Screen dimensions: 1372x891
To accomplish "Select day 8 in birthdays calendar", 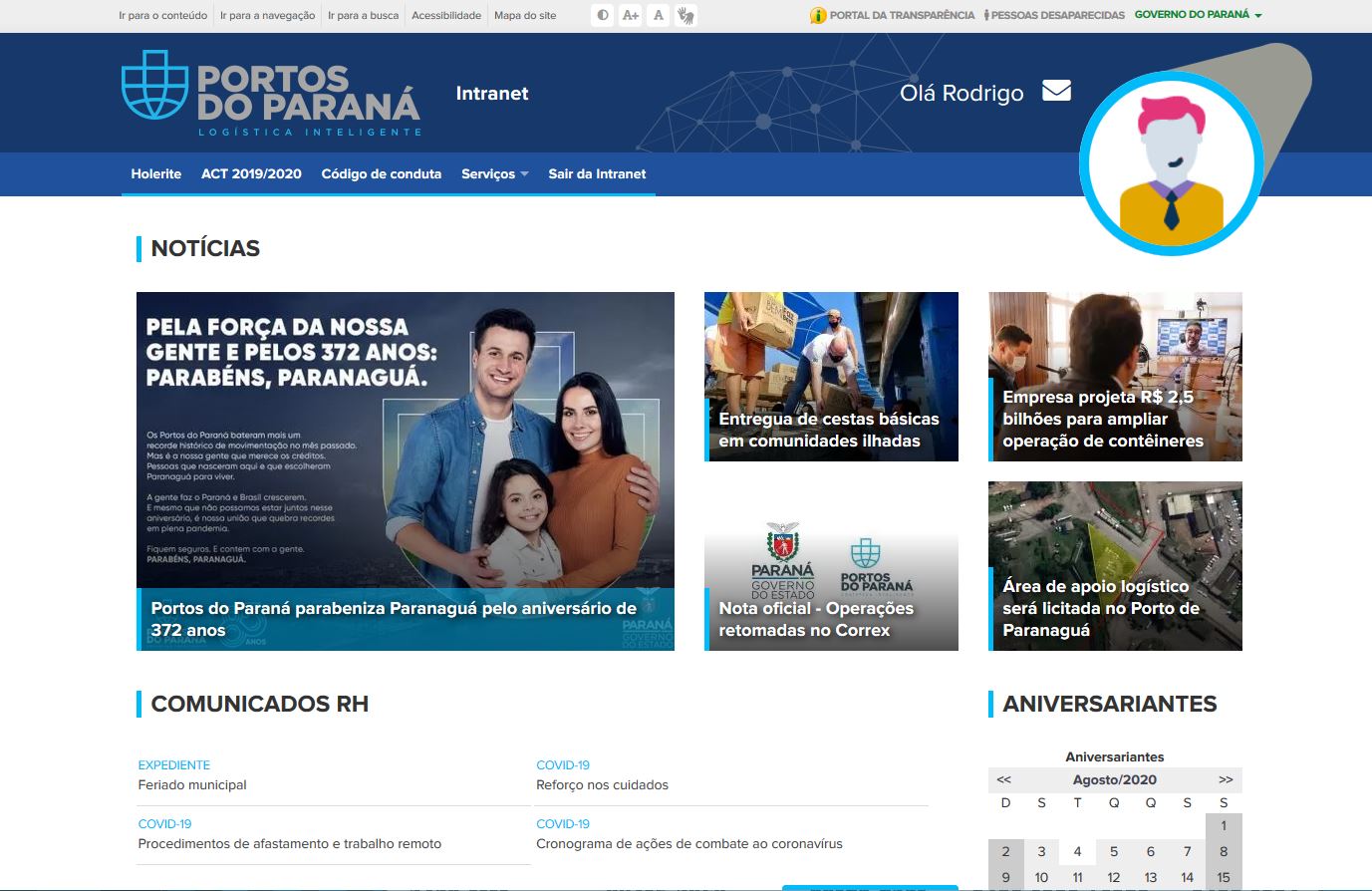I will tap(1224, 851).
